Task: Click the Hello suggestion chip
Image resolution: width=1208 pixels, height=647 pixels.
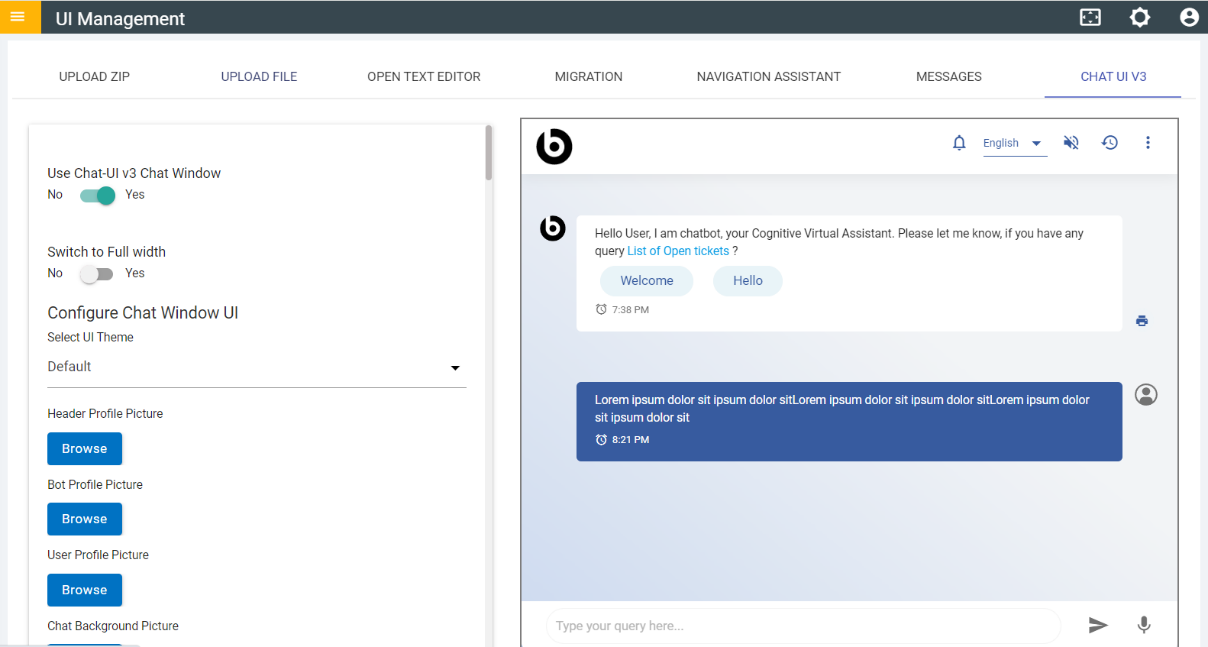Action: coord(748,281)
